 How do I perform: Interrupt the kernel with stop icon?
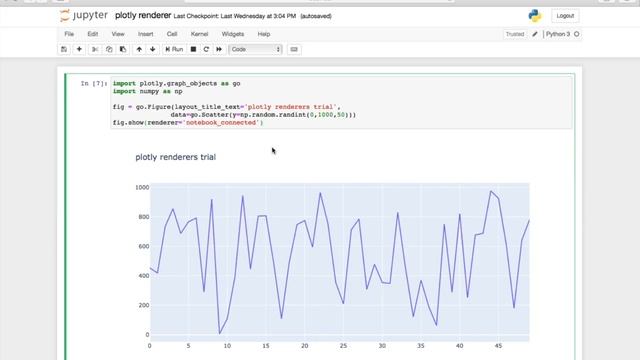(193, 49)
